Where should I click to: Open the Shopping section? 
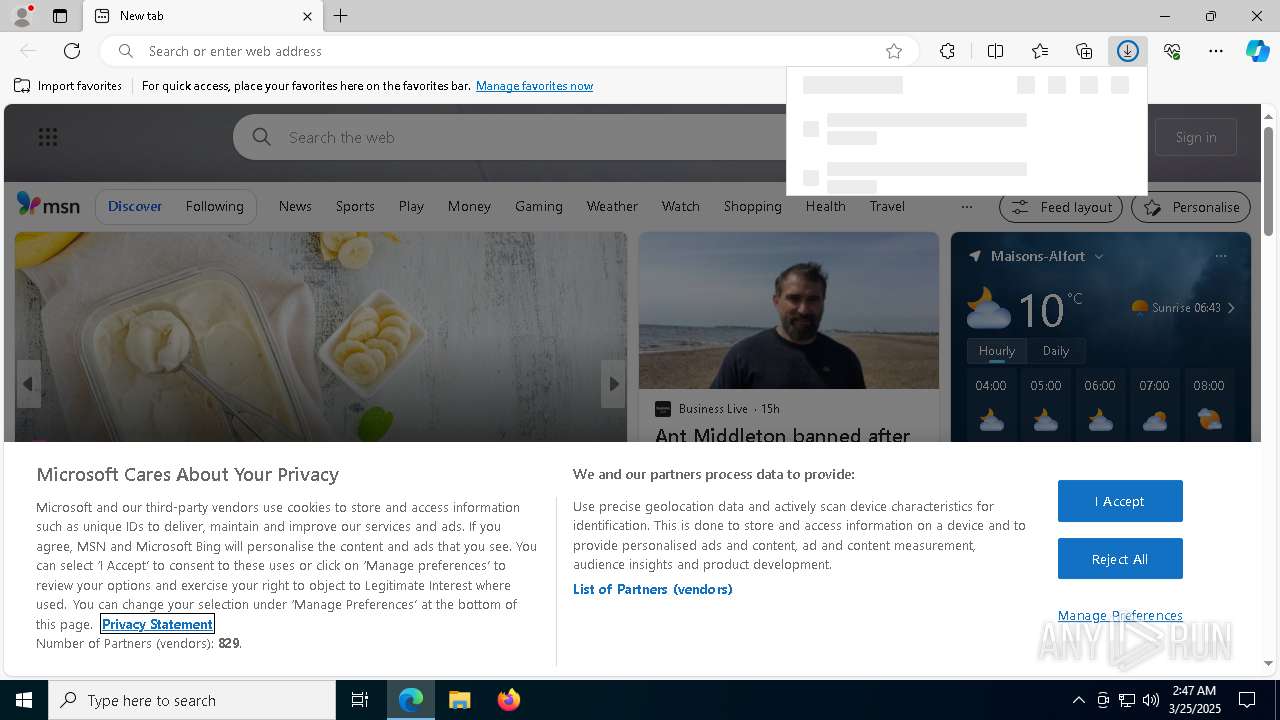click(x=752, y=206)
